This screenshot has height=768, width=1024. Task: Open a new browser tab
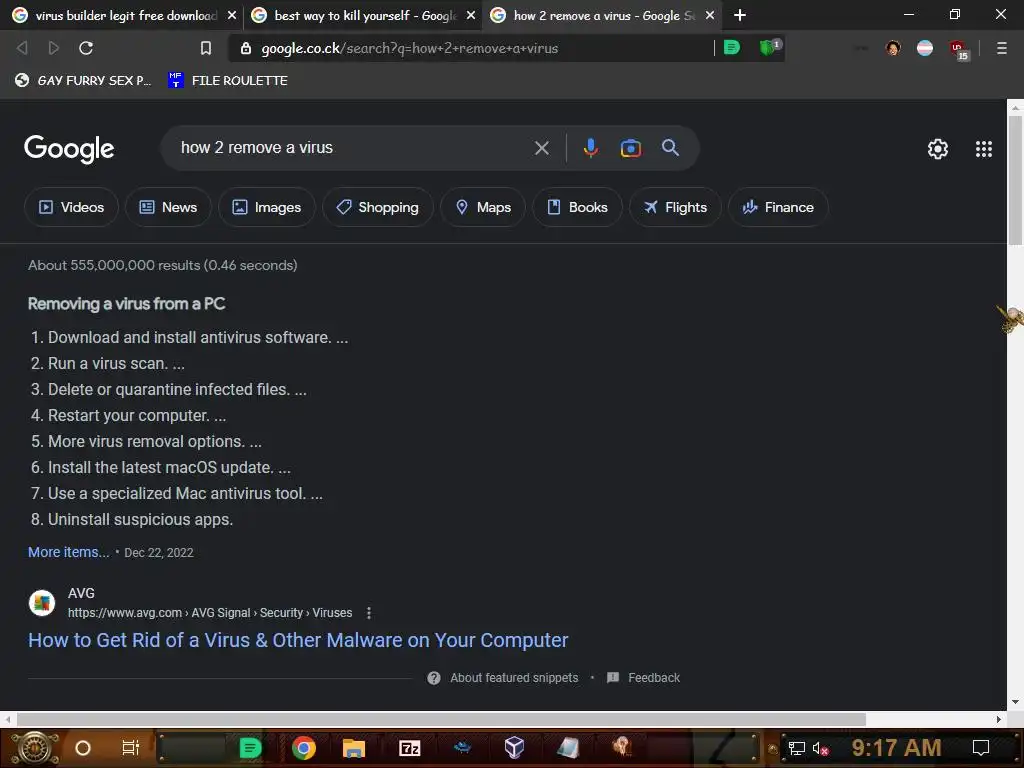click(739, 15)
